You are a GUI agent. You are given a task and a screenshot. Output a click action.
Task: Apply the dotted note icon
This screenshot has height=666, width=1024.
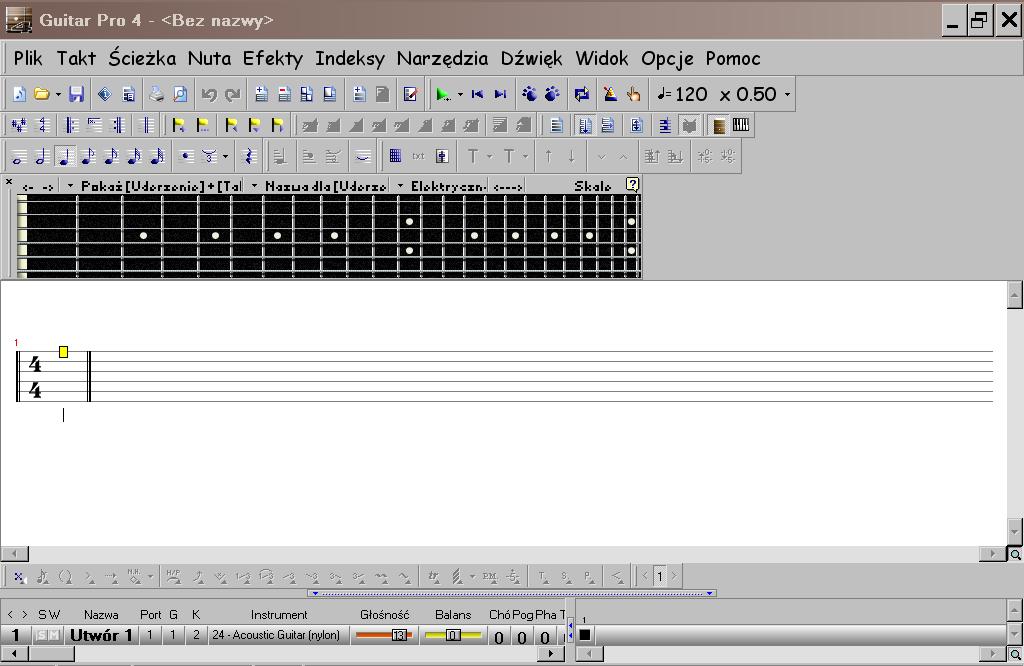pos(187,157)
